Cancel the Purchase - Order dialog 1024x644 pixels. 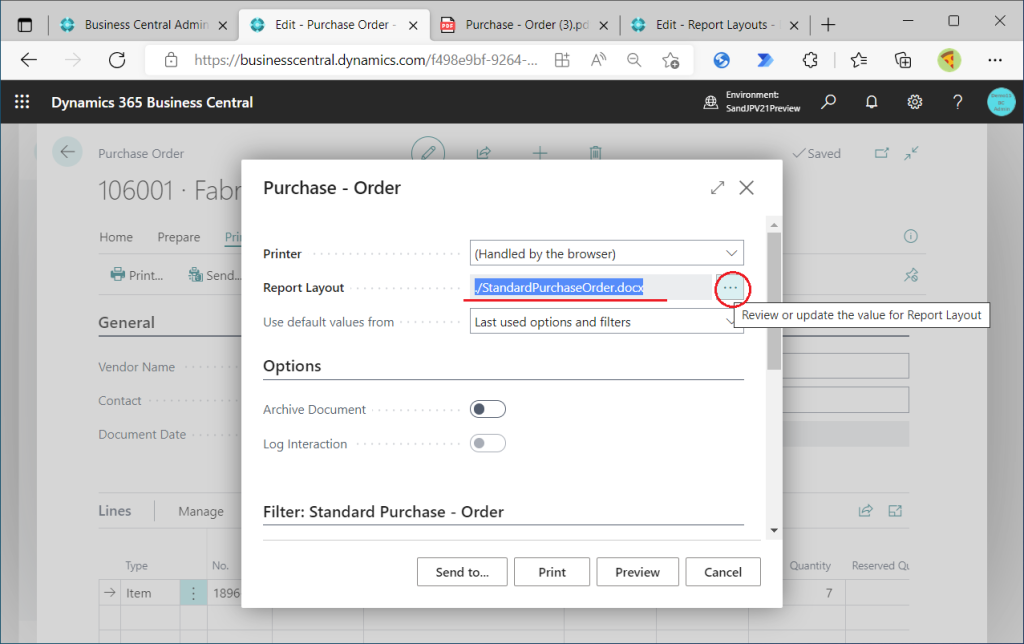(722, 572)
